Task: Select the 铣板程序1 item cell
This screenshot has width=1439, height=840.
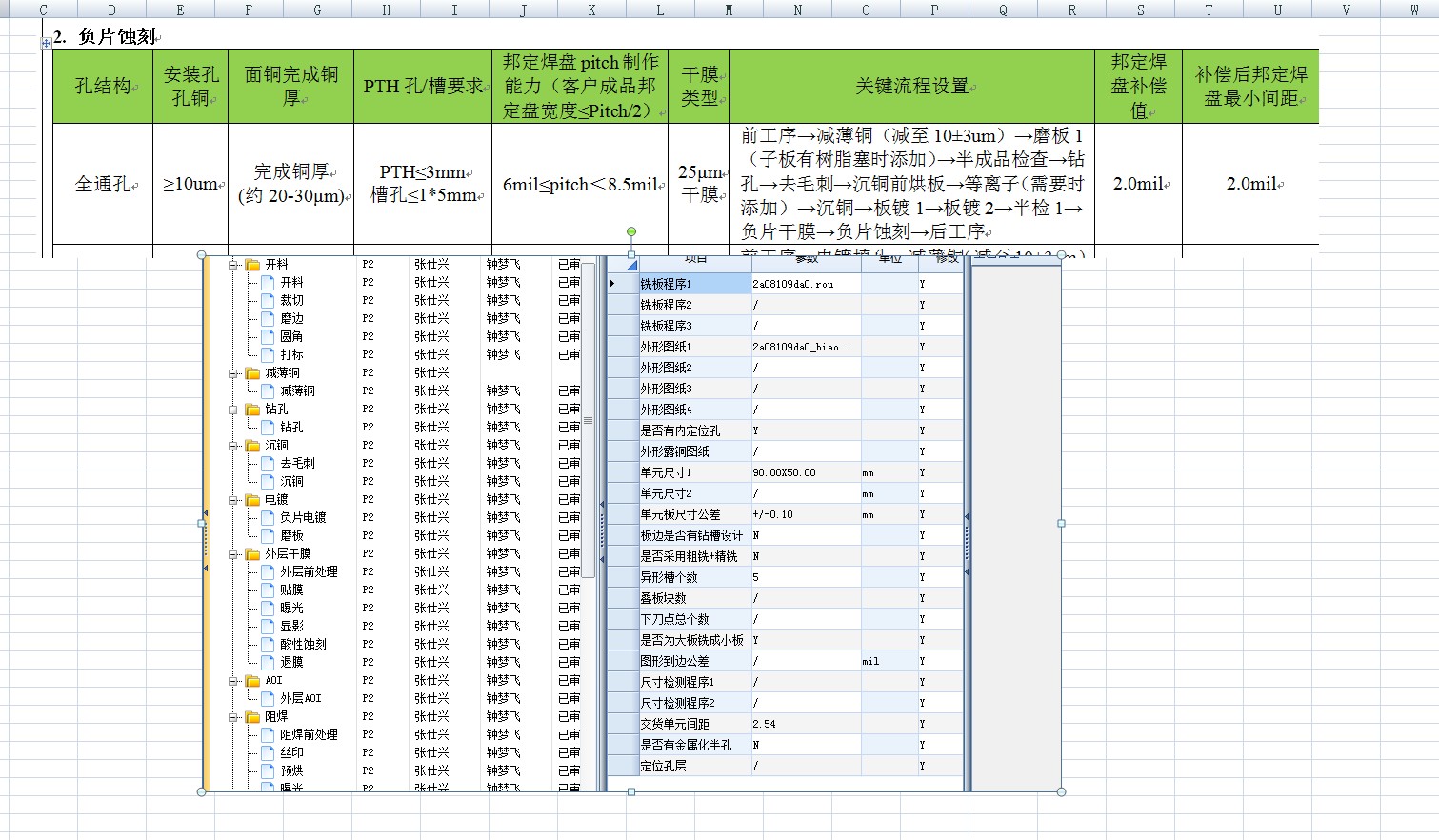Action: (x=695, y=284)
